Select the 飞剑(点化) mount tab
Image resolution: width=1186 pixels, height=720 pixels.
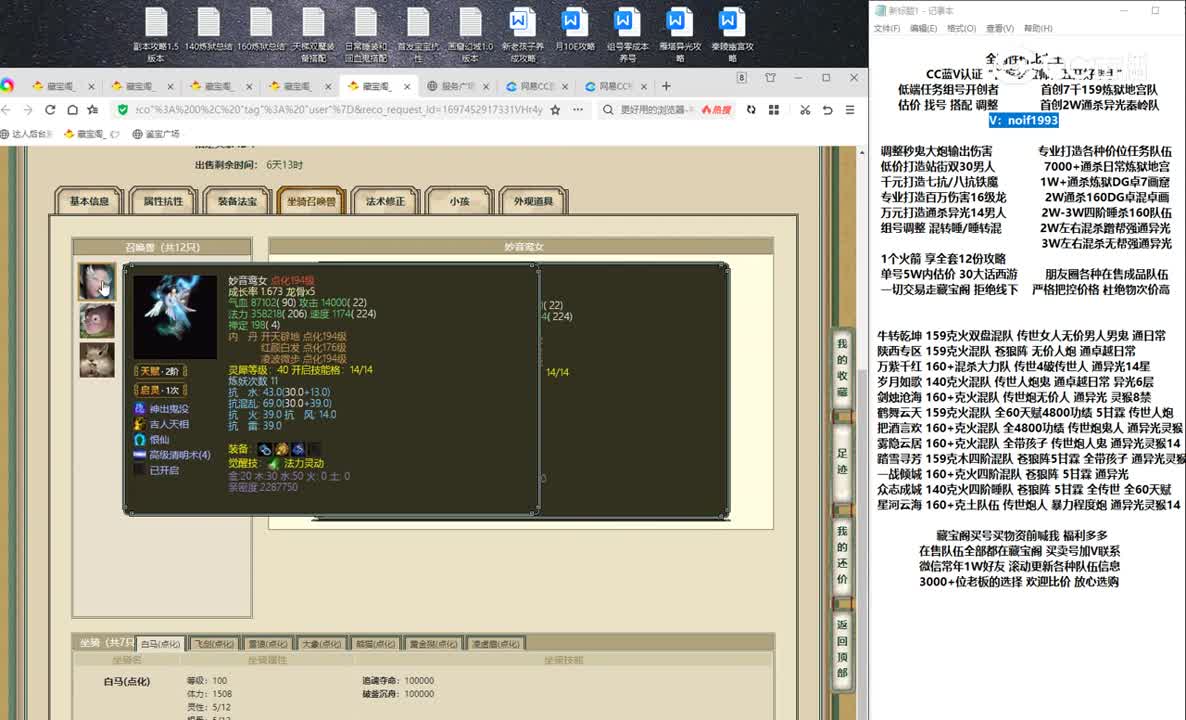[x=214, y=644]
